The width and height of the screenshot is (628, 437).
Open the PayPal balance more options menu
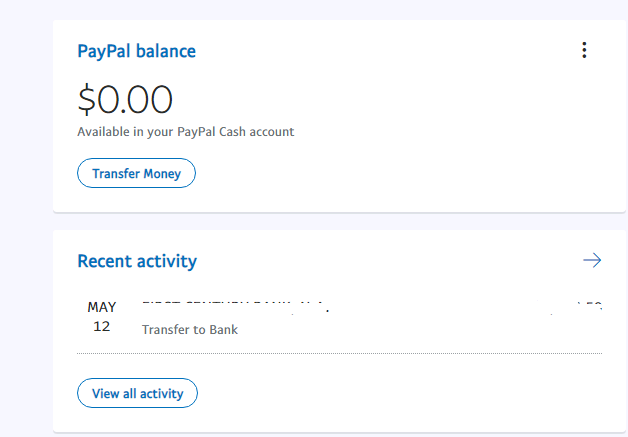point(585,51)
